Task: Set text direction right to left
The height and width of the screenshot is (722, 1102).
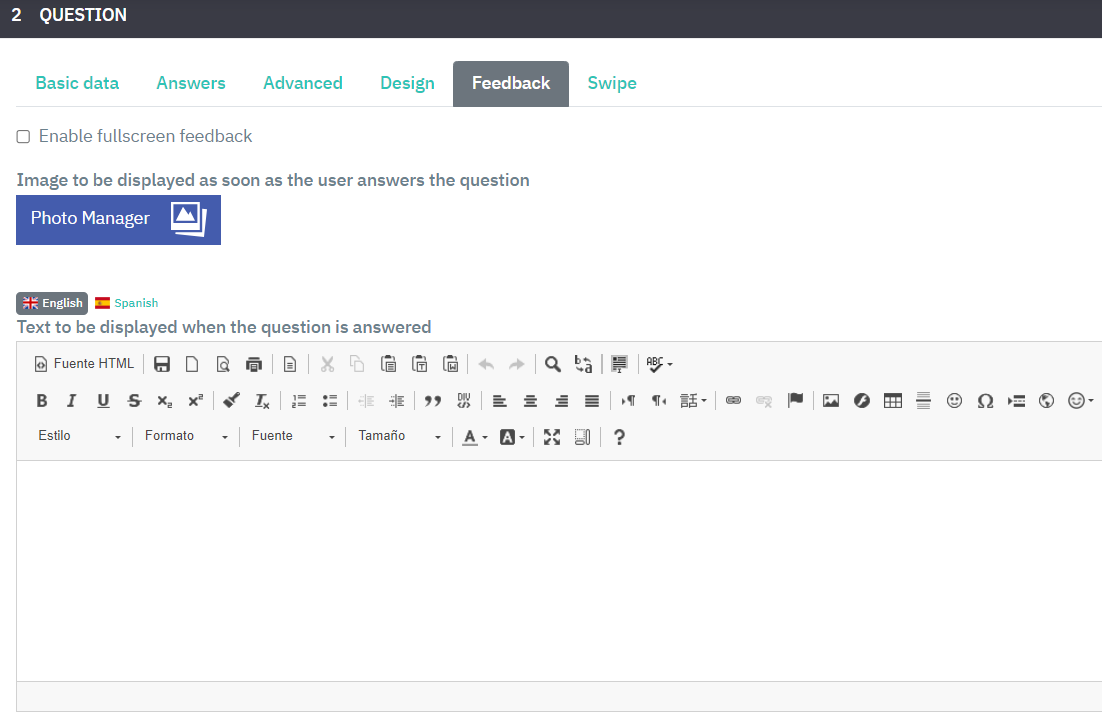Action: (x=659, y=400)
